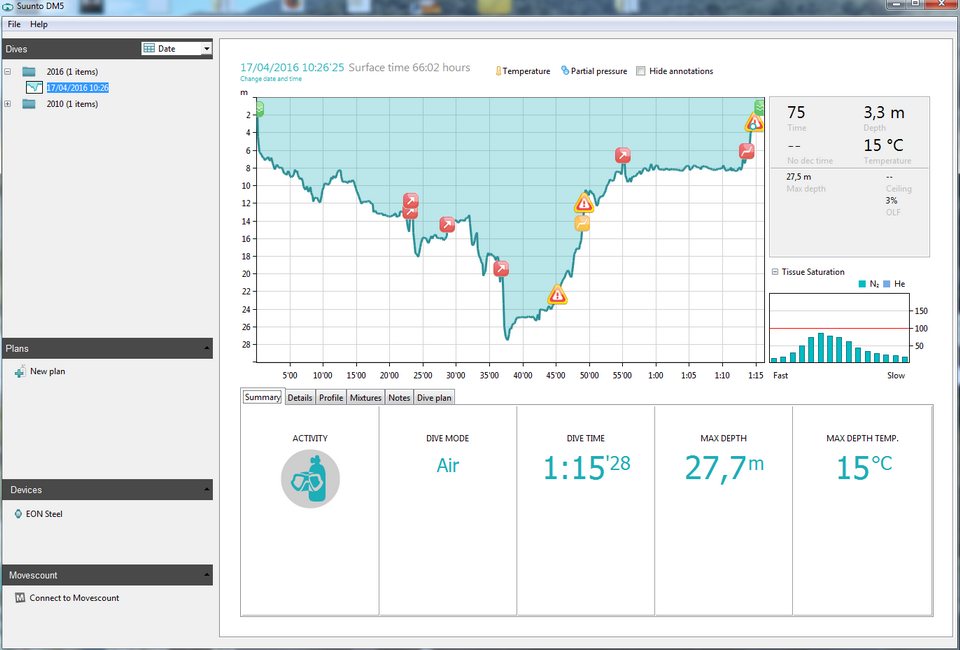
Task: Switch to the Summary tab
Action: click(263, 397)
